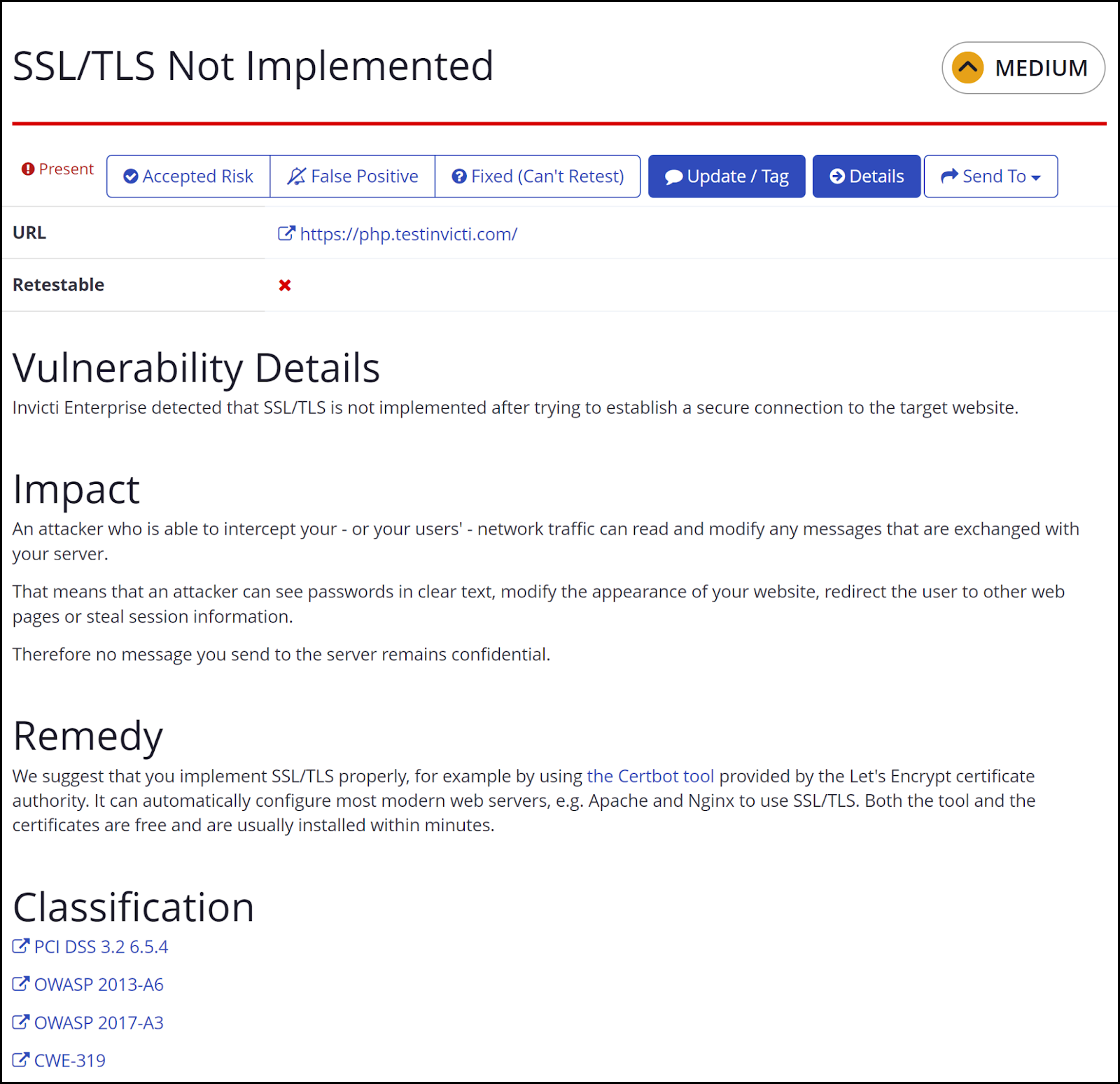Open the Certbot tool link in the Remedy section
This screenshot has width=1120, height=1084.
click(x=650, y=776)
